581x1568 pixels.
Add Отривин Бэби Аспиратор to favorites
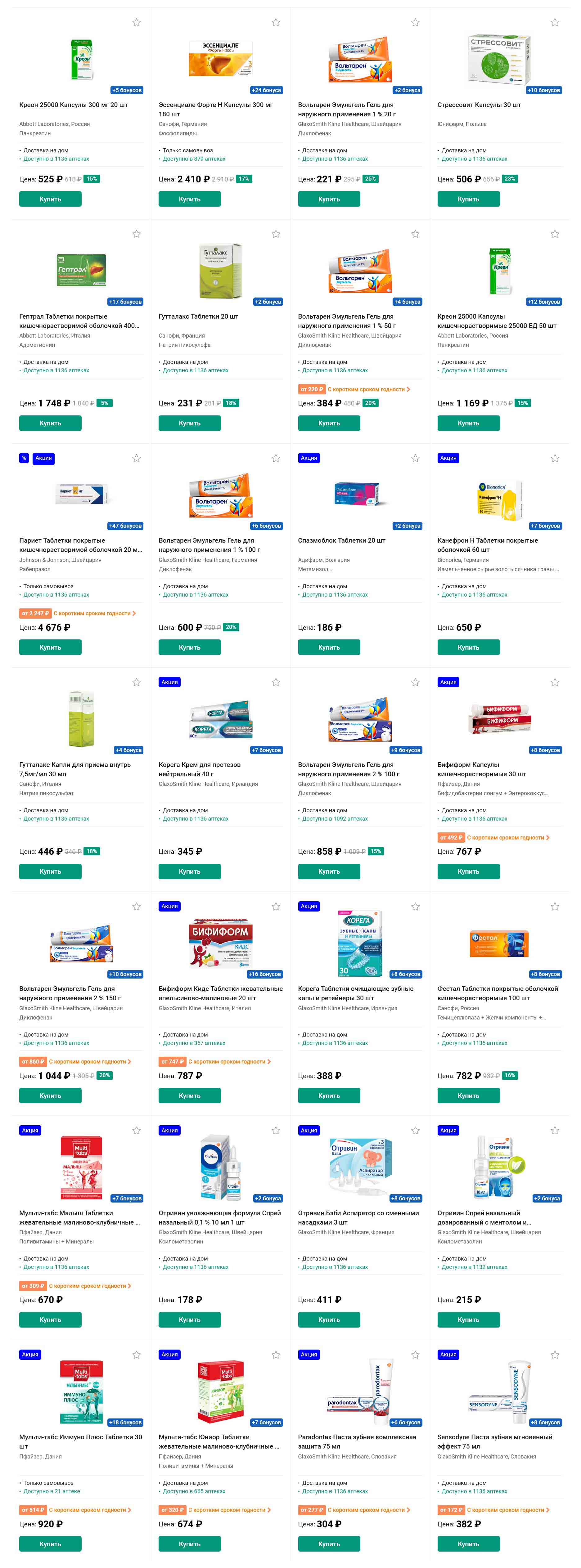point(415,1130)
